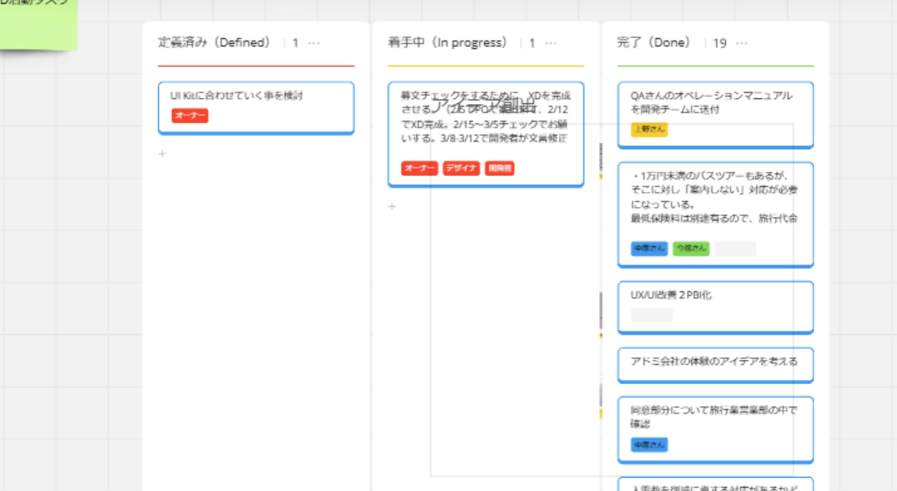Image resolution: width=897 pixels, height=491 pixels.
Task: Select the 完了 (Done) column title
Action: click(x=653, y=43)
